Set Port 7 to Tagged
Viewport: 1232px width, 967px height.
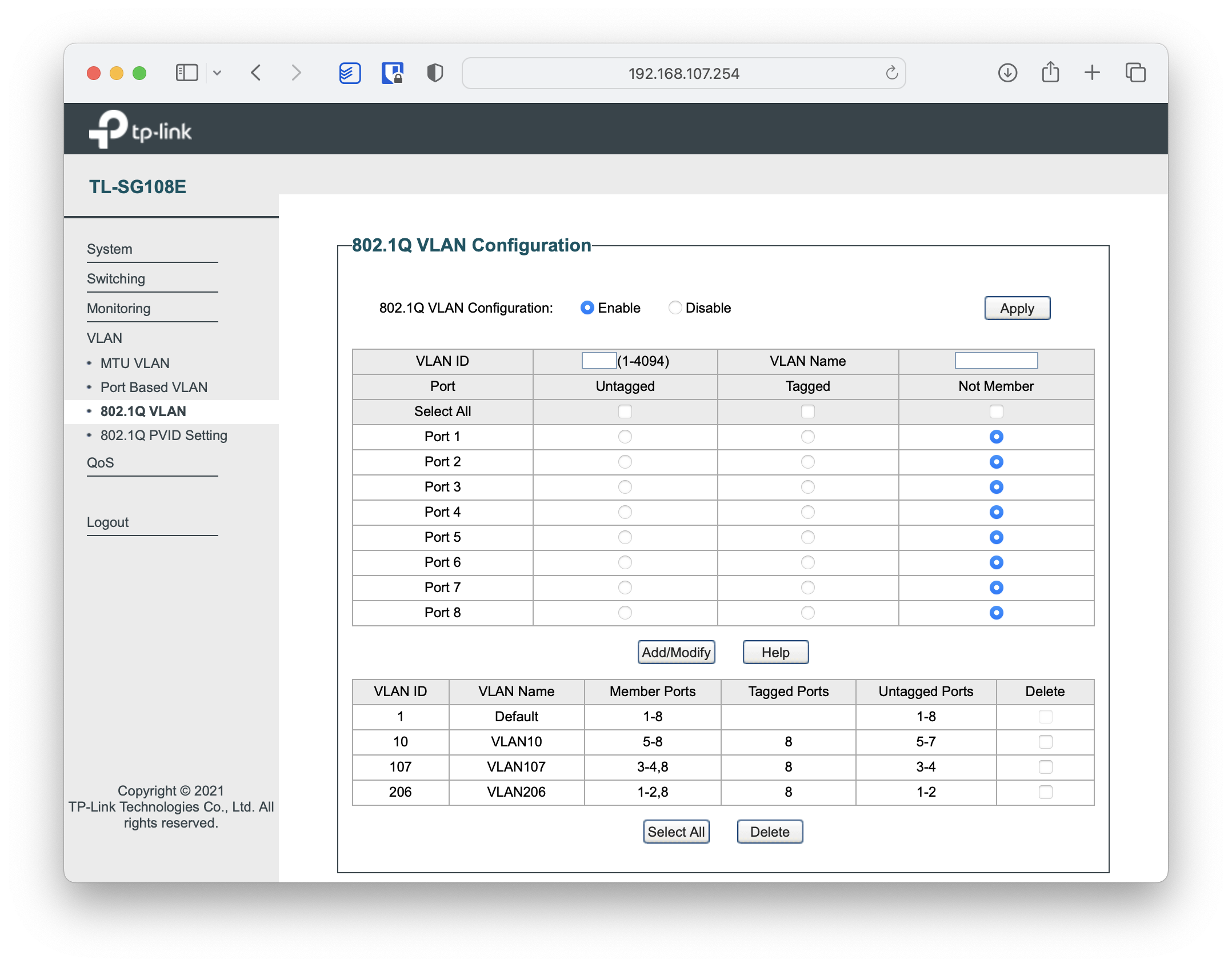[807, 588]
